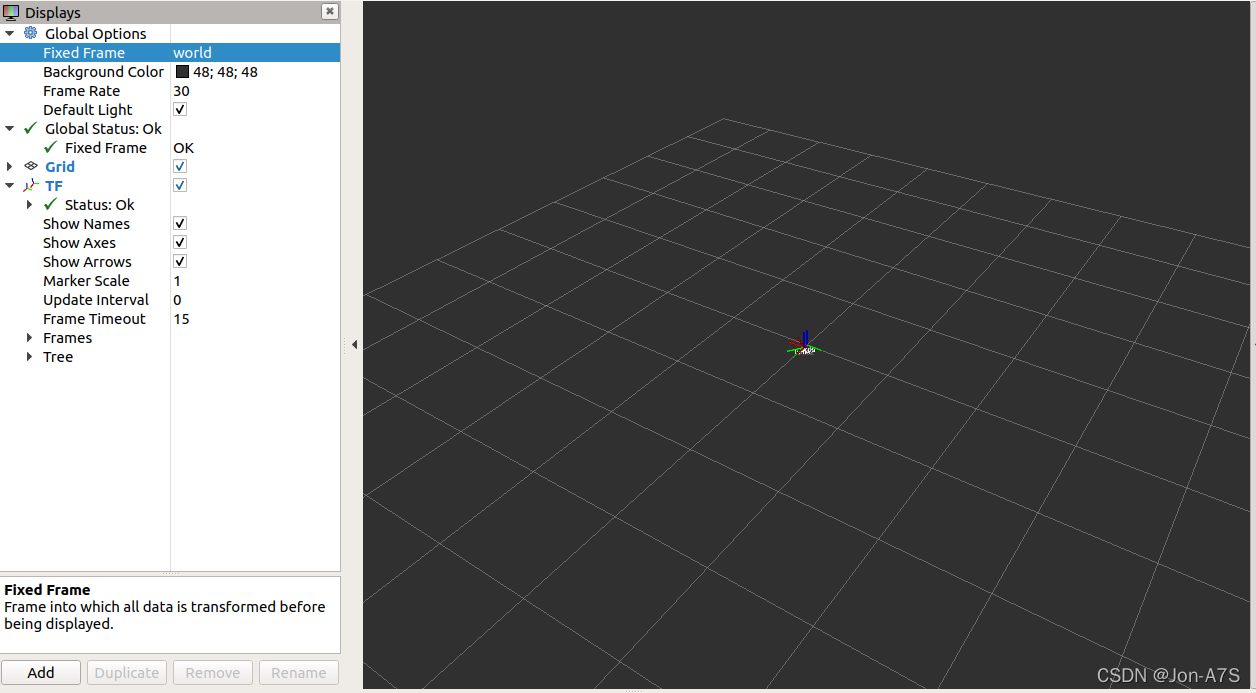Image resolution: width=1256 pixels, height=693 pixels.
Task: Select the Global Options row label
Action: pyautogui.click(x=96, y=33)
